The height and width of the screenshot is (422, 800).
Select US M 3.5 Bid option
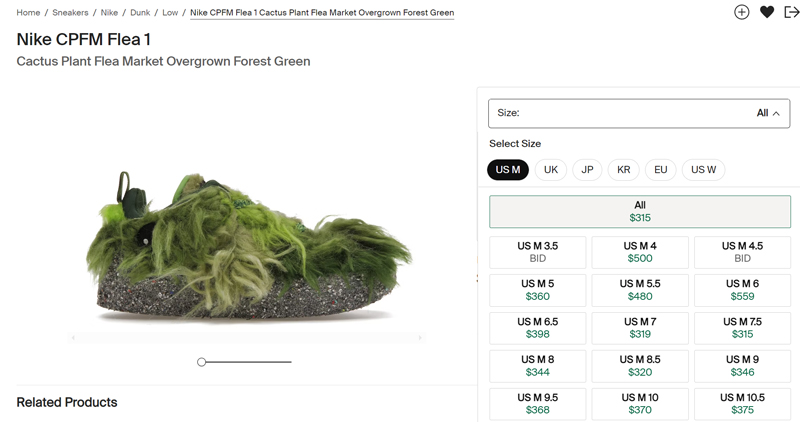pos(537,252)
